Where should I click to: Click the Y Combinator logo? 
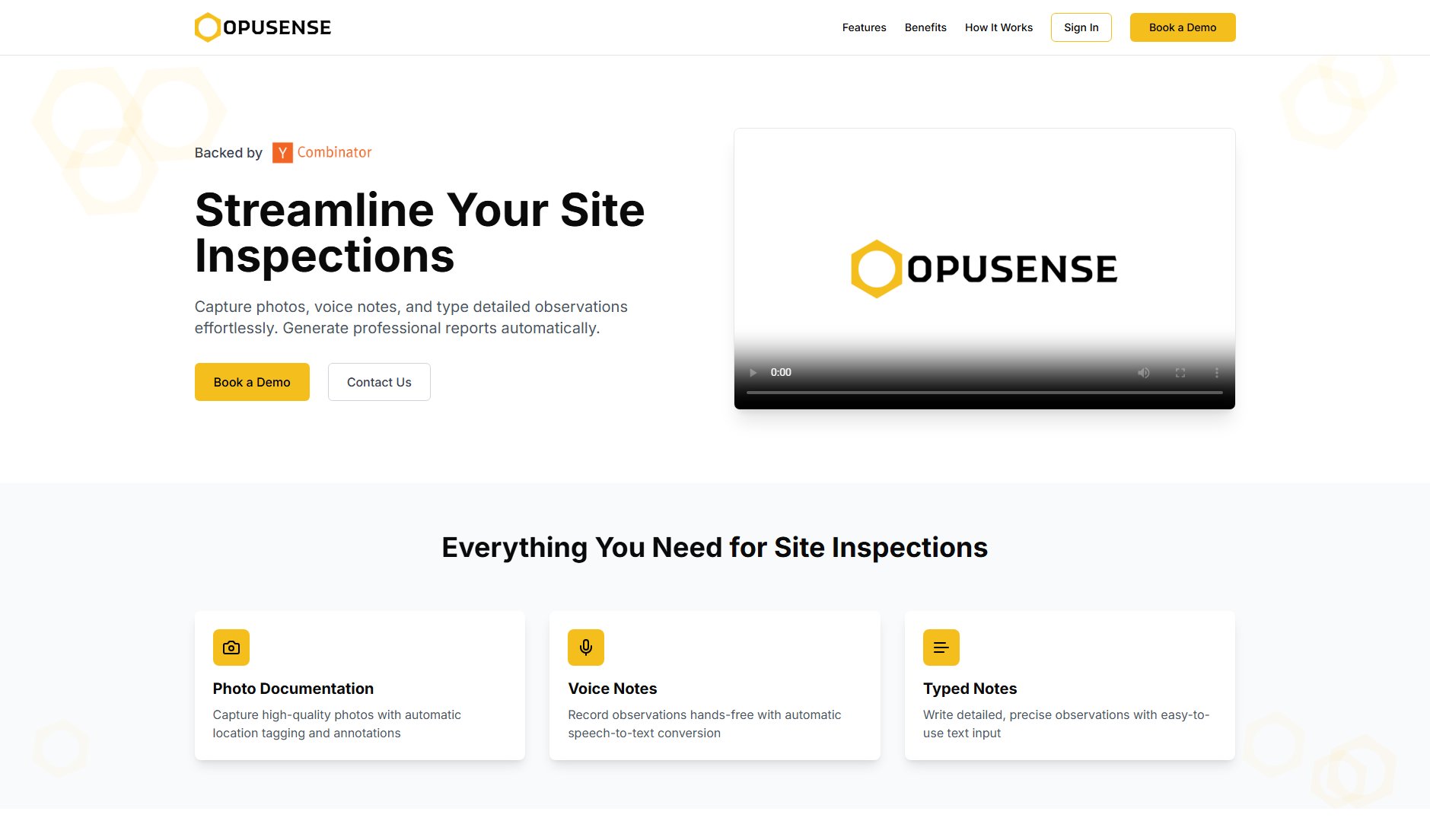coord(282,152)
